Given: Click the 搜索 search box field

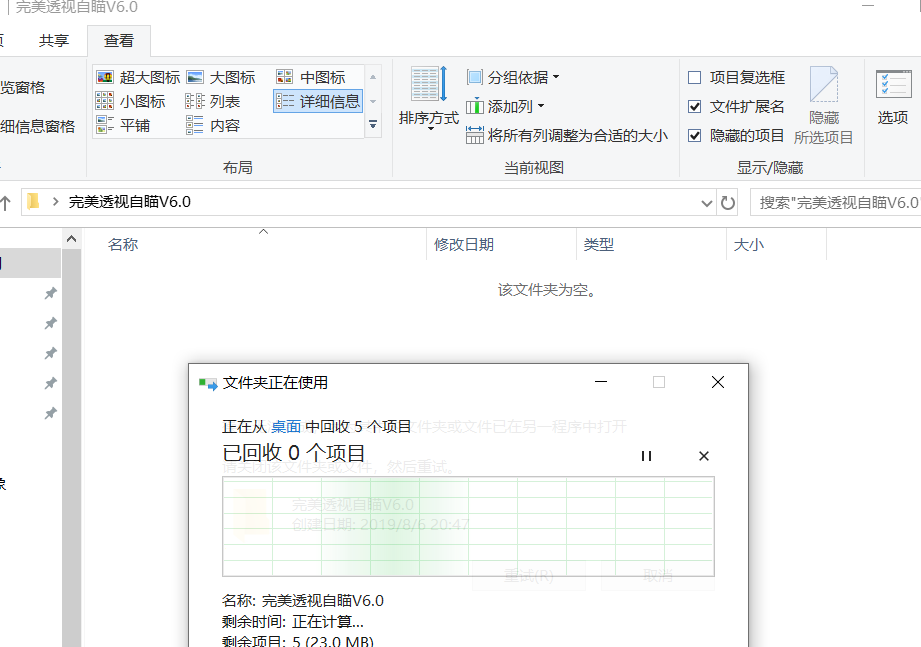Looking at the screenshot, I should 835,202.
